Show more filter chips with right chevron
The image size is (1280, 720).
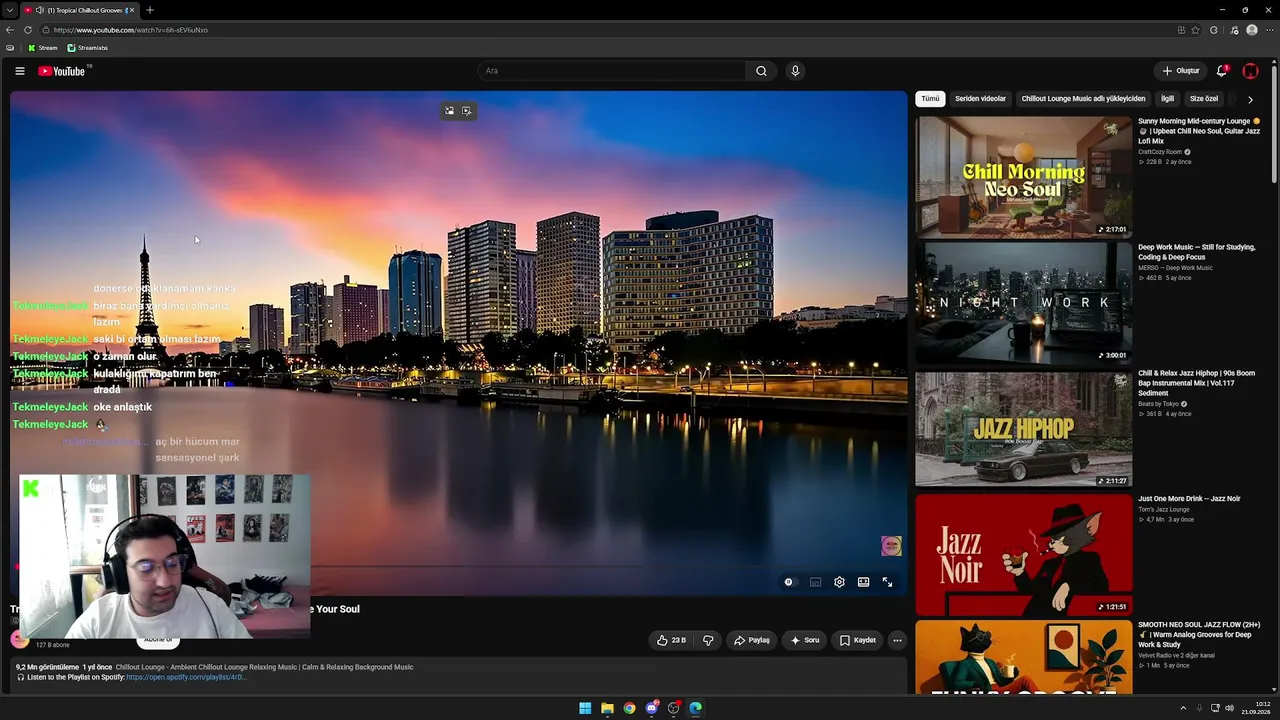[1250, 99]
